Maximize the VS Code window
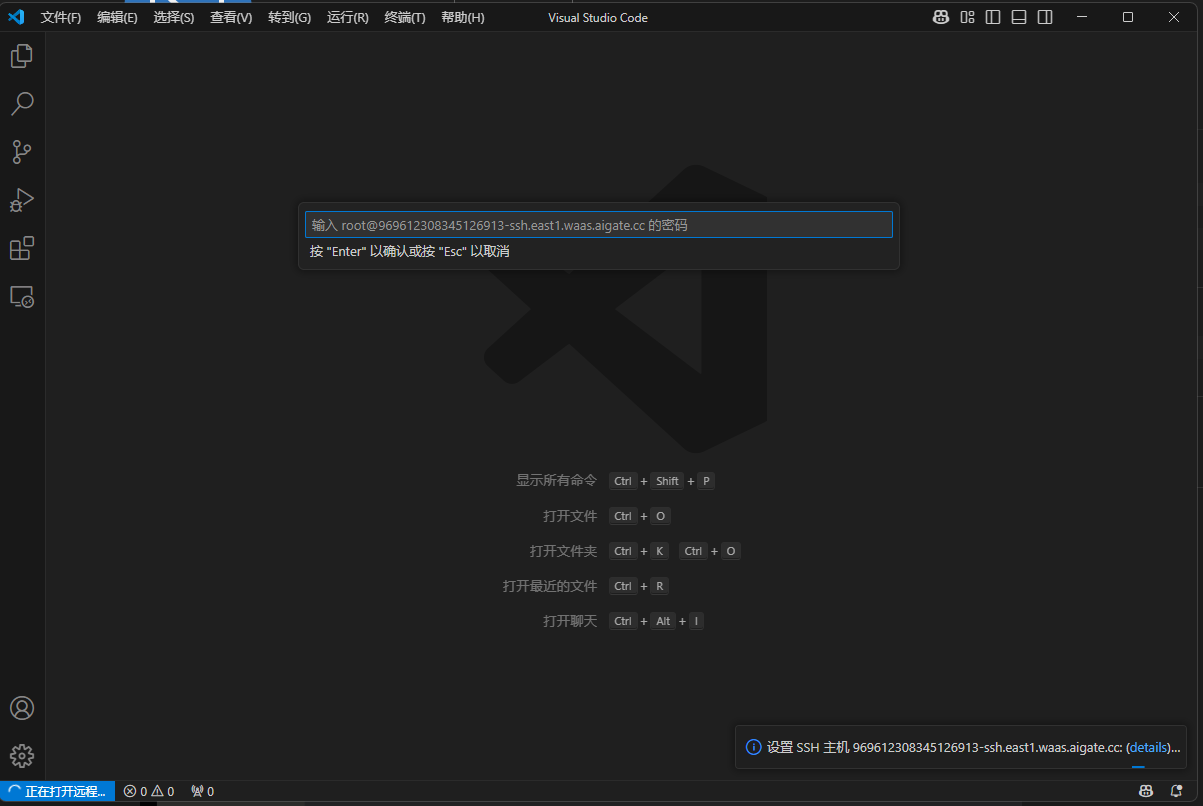The width and height of the screenshot is (1203, 806). (x=1128, y=17)
